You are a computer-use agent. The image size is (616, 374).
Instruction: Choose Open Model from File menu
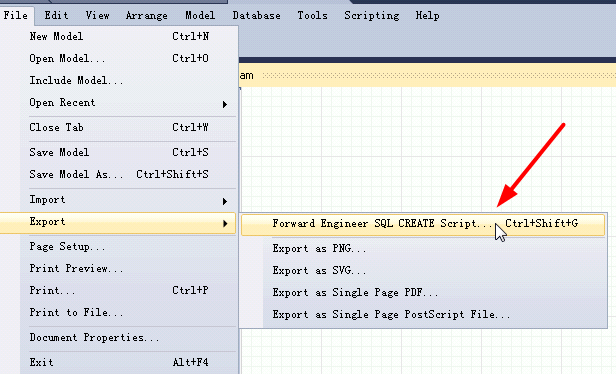pyautogui.click(x=119, y=59)
